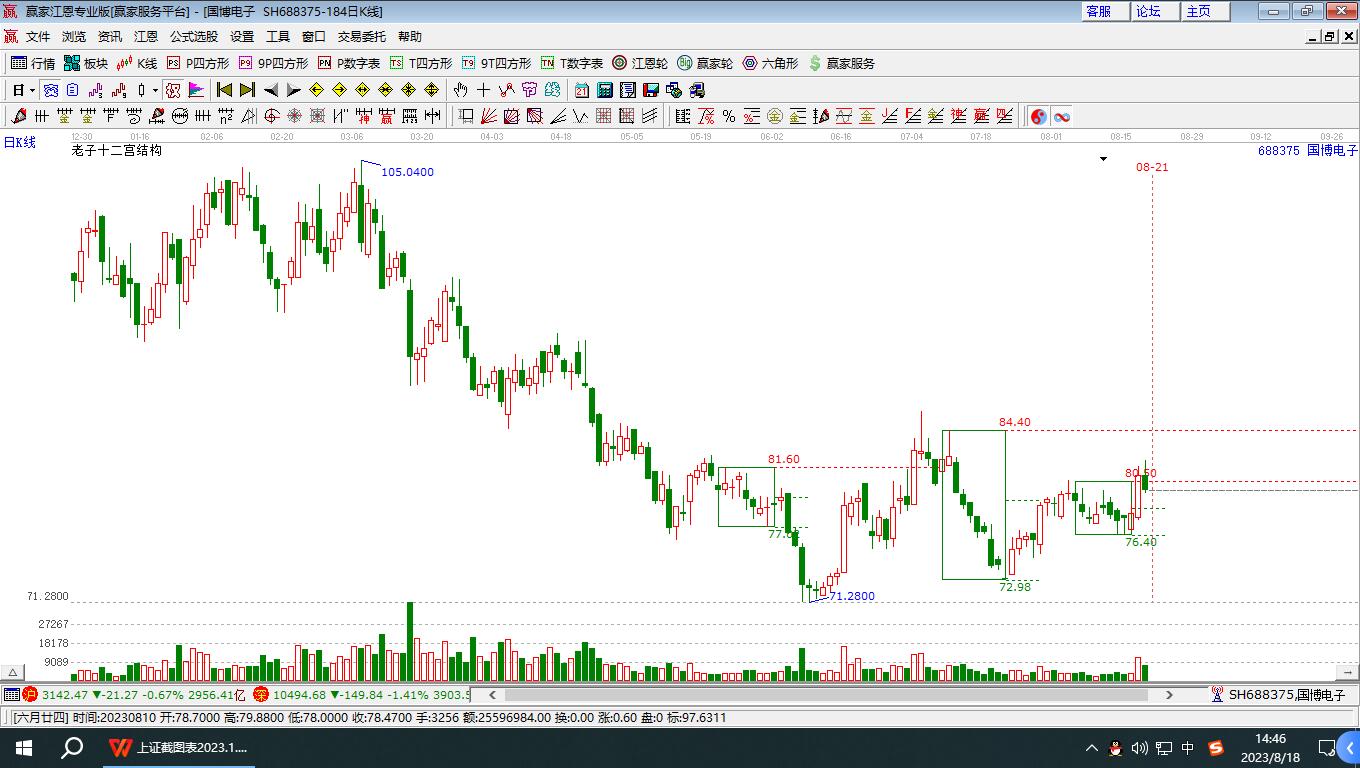Expand the candlestick style dropdown arrow
1360x768 pixels.
coord(155,90)
